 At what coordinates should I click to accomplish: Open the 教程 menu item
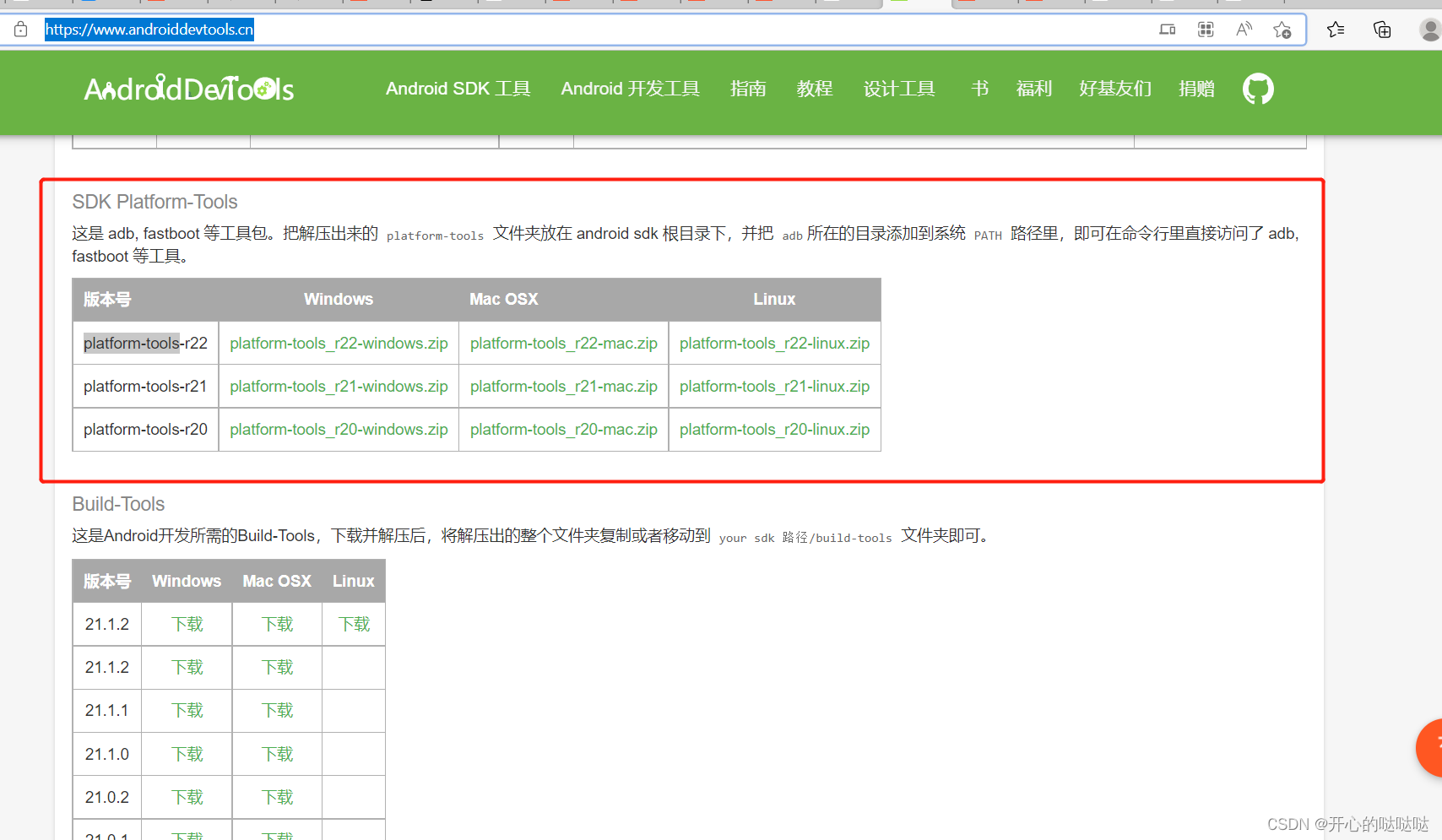[x=815, y=89]
